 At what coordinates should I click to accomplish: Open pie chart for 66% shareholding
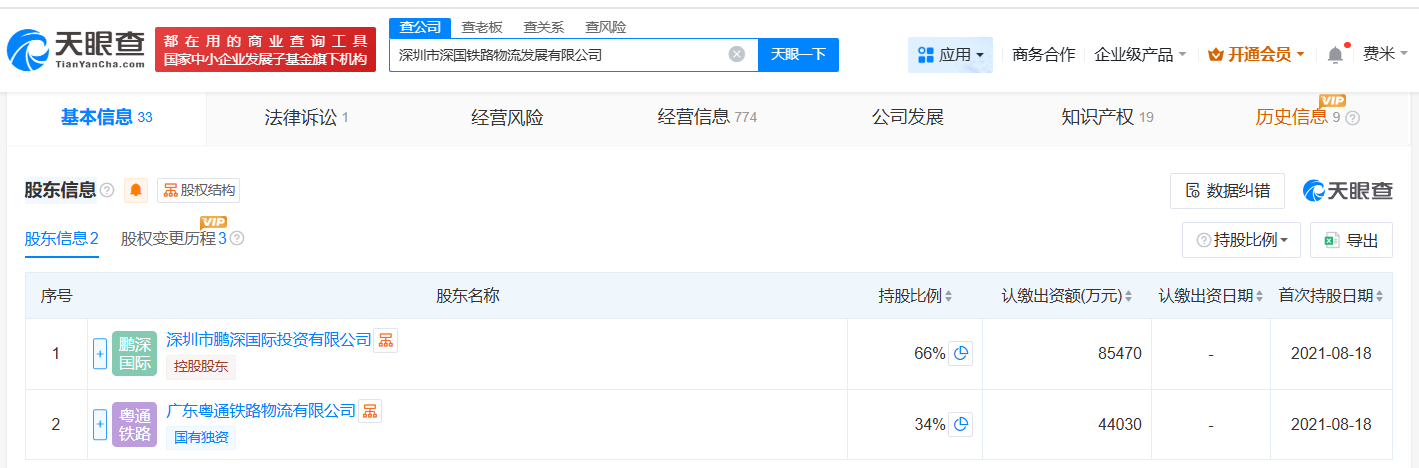[960, 353]
